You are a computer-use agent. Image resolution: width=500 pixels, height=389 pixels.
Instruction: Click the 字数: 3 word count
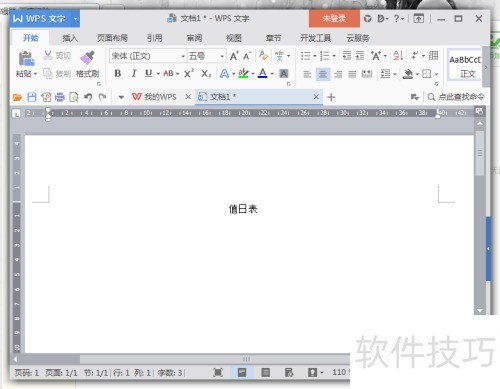(170, 373)
